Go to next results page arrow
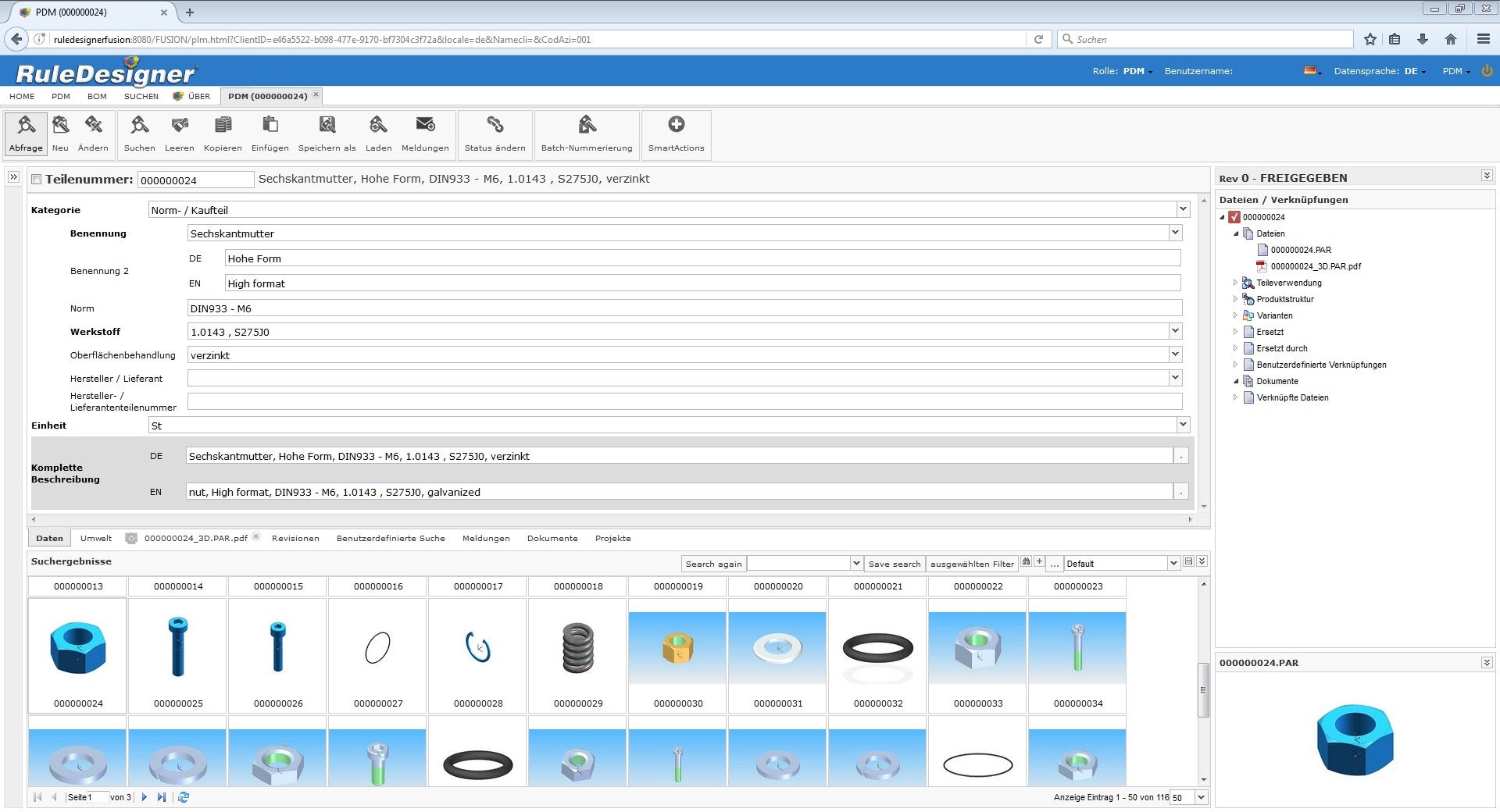The image size is (1500, 812). point(145,797)
